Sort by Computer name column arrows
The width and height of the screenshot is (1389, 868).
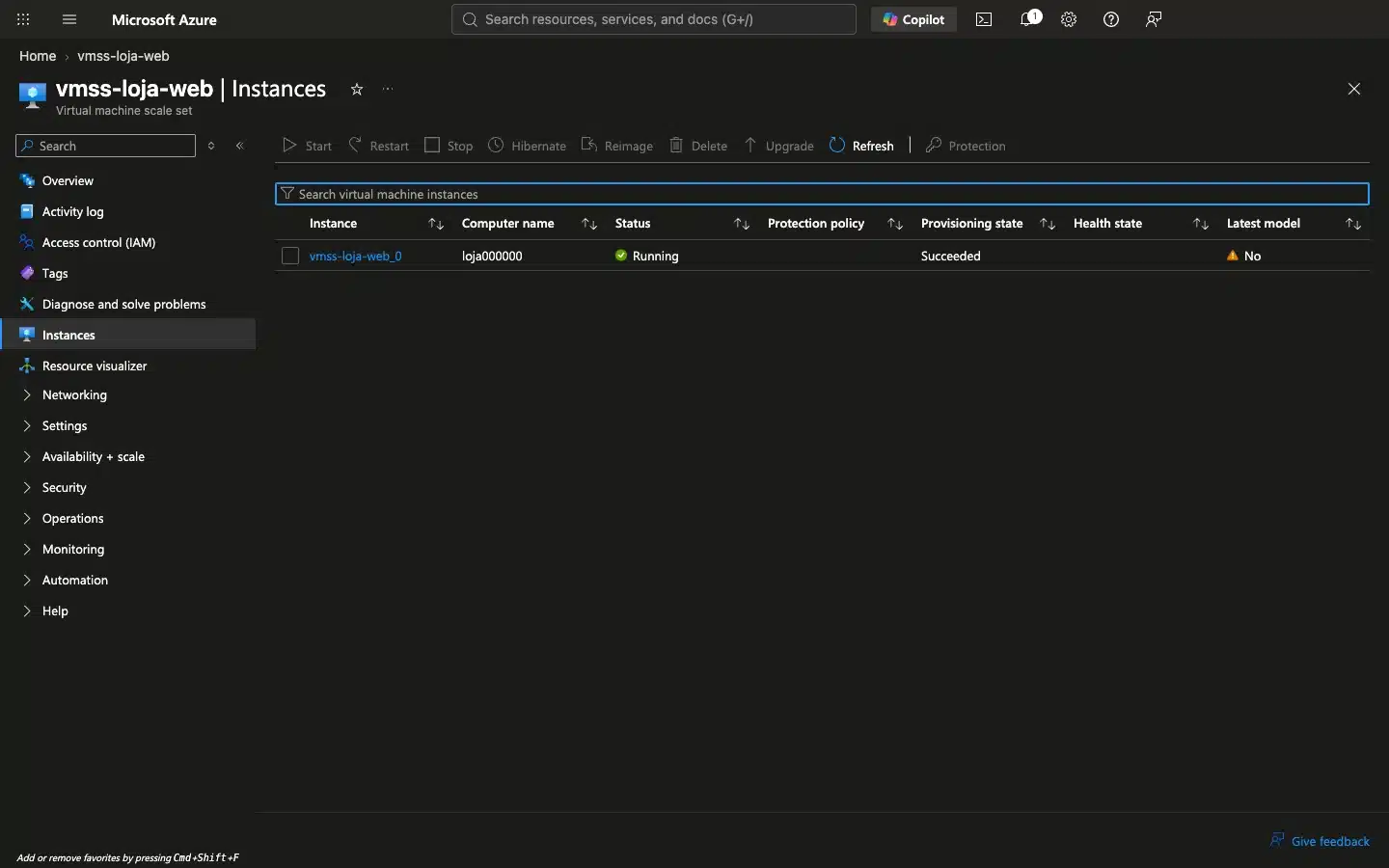click(589, 224)
